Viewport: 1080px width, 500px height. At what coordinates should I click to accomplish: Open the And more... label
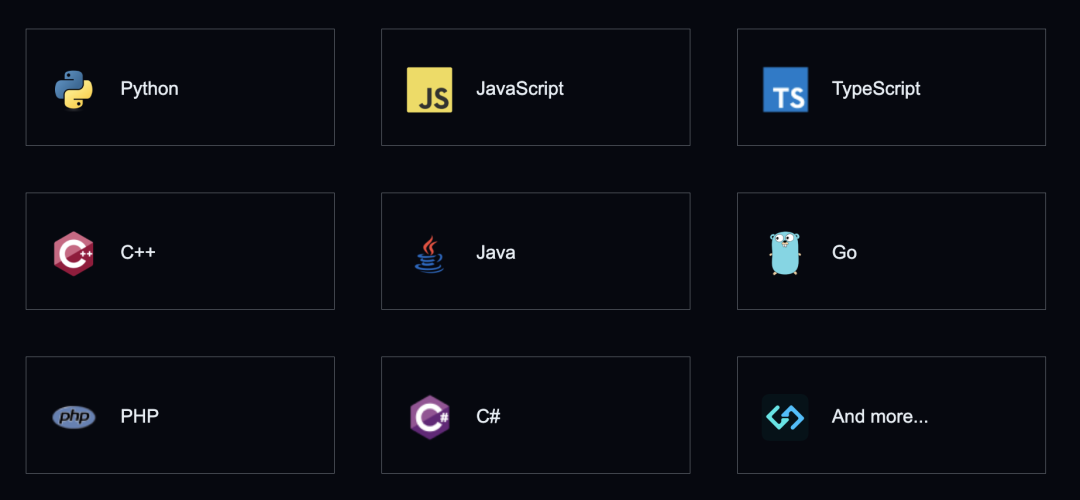click(x=880, y=417)
